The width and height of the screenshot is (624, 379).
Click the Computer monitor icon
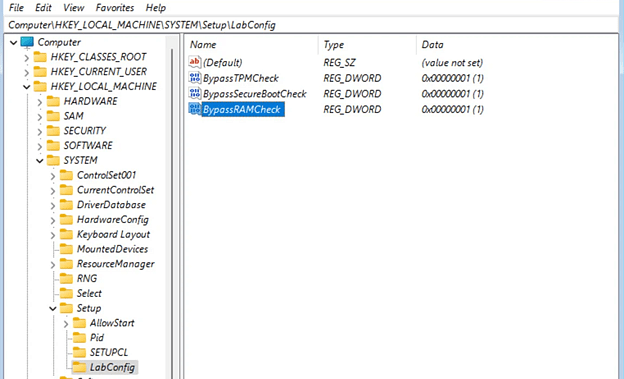click(x=27, y=42)
